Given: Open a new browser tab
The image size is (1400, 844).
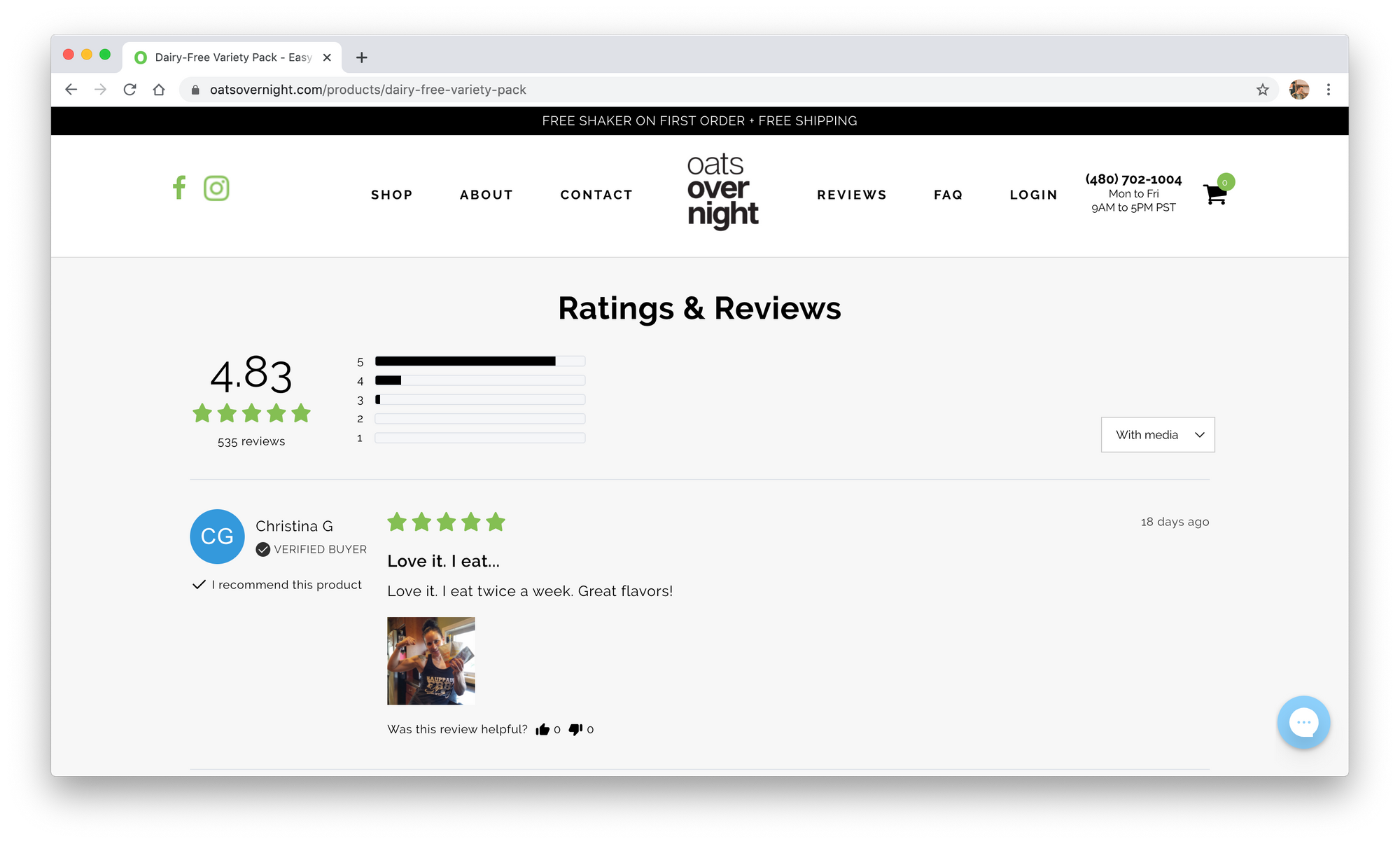Looking at the screenshot, I should click(x=362, y=57).
